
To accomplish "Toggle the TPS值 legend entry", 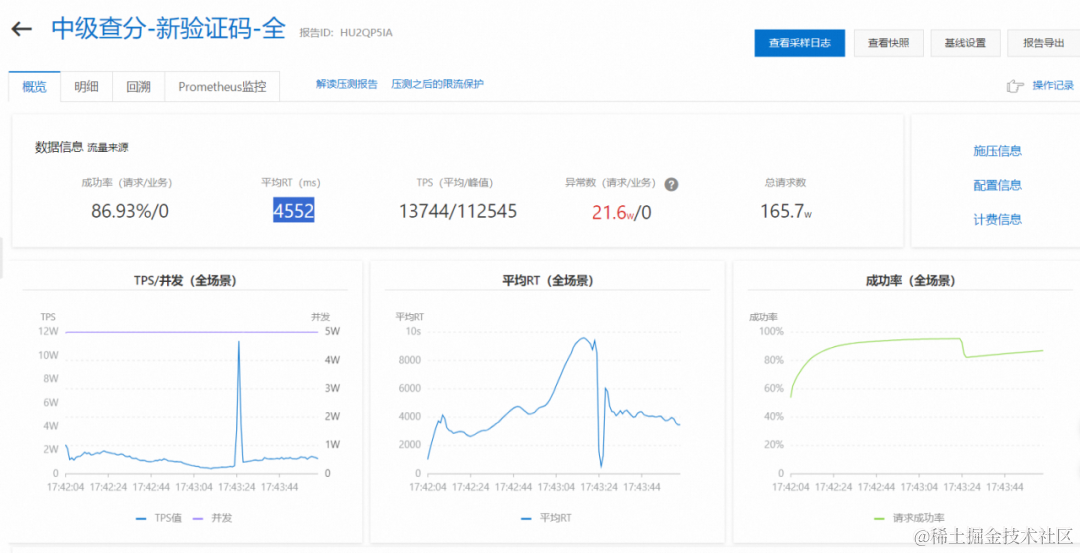I will click(160, 518).
